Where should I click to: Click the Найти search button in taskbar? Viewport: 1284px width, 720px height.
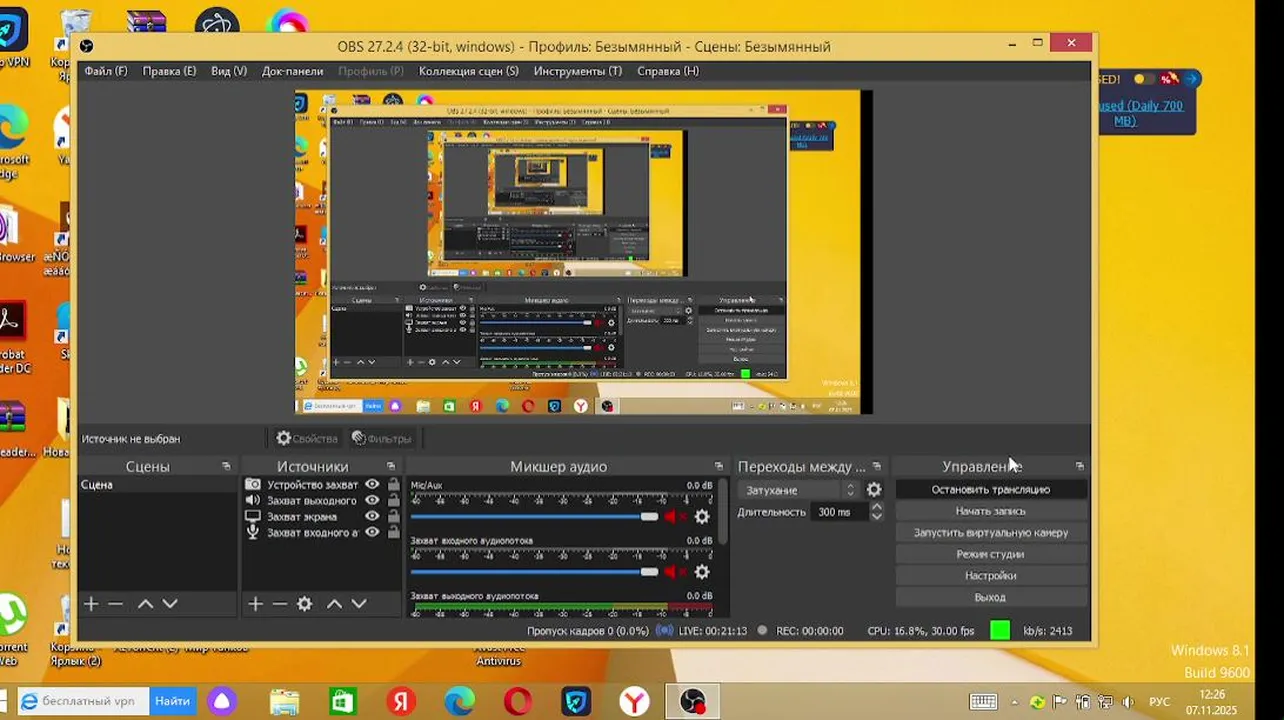[x=172, y=702]
